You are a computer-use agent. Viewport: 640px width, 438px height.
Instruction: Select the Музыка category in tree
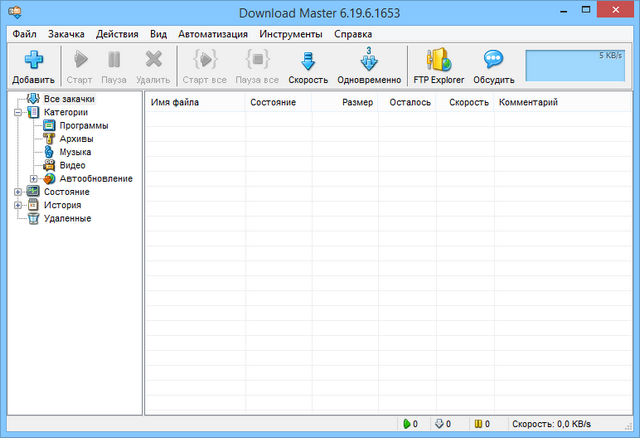[76, 152]
